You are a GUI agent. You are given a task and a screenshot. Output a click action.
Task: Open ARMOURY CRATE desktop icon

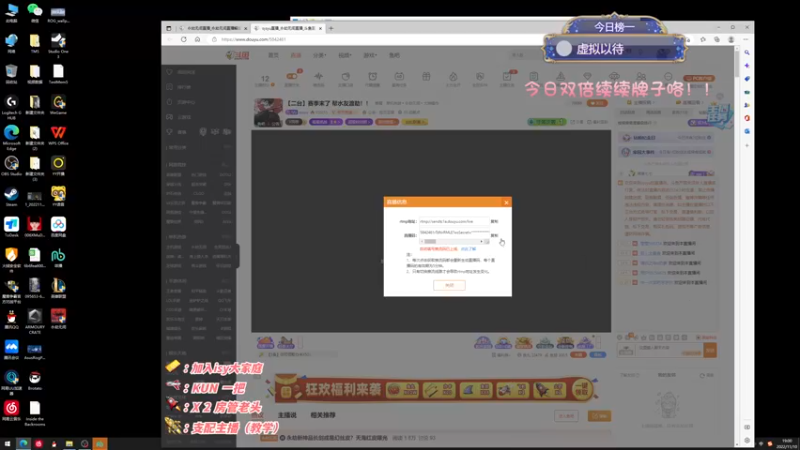(x=35, y=321)
